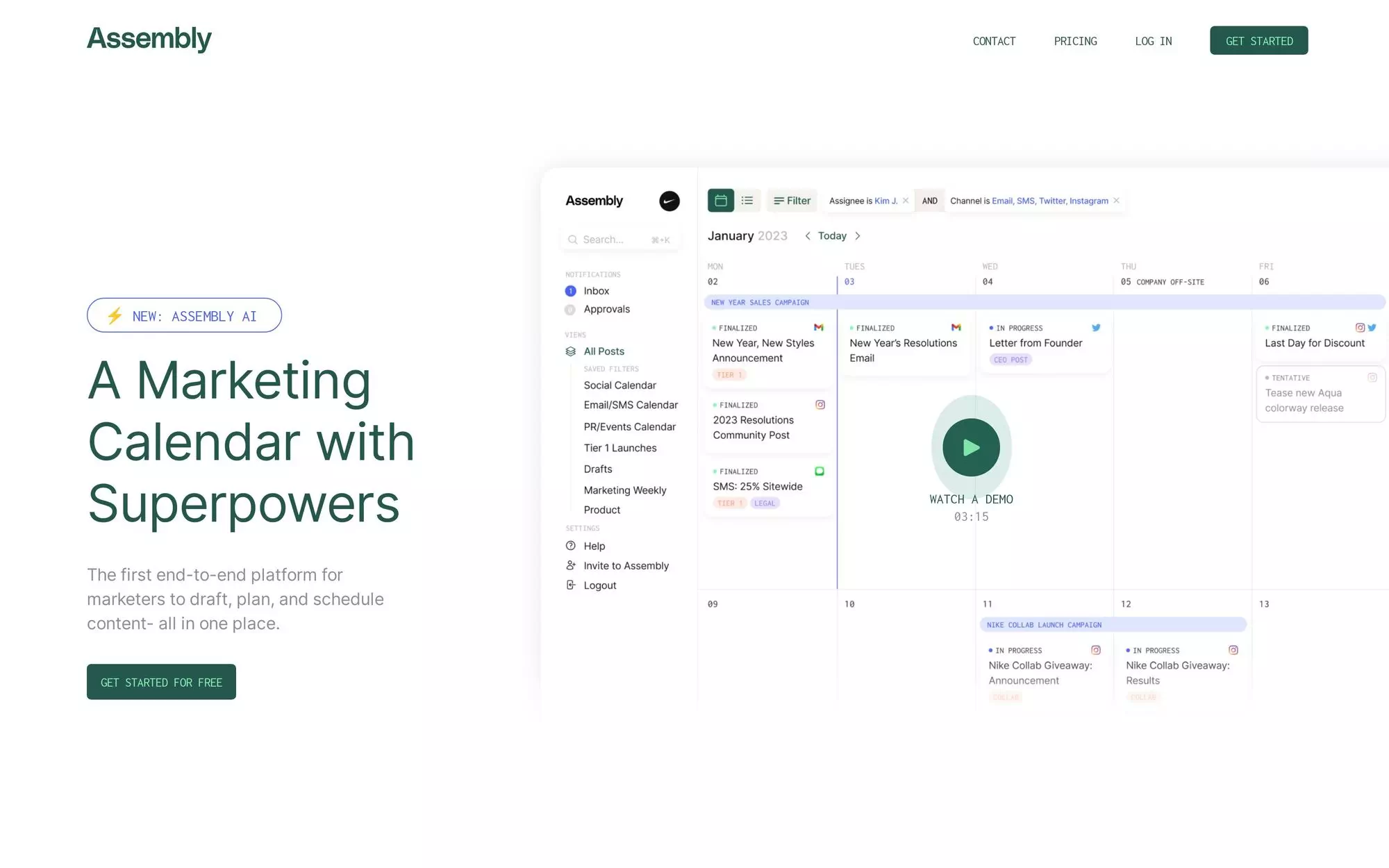
Task: Go to next month with right chevron
Action: coord(858,236)
